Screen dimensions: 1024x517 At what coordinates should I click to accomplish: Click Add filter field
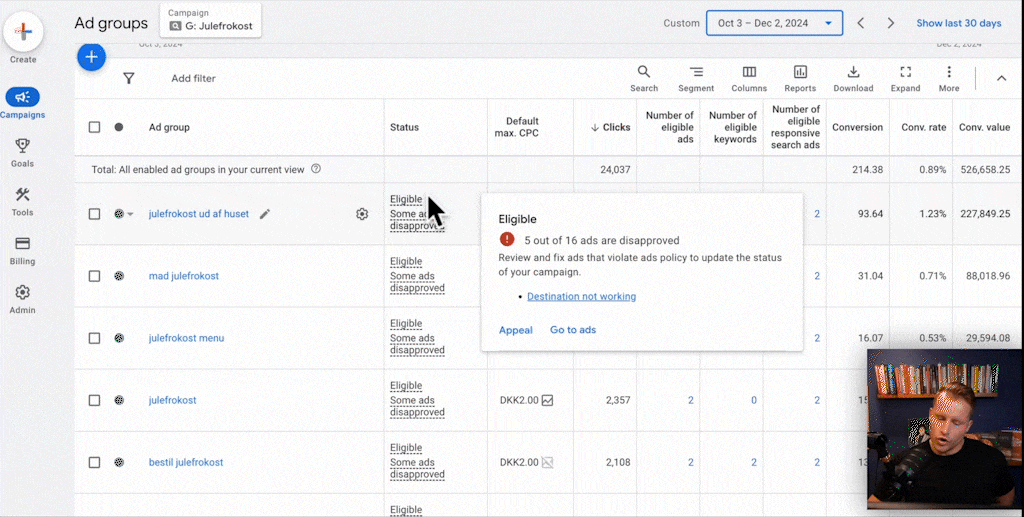point(193,78)
